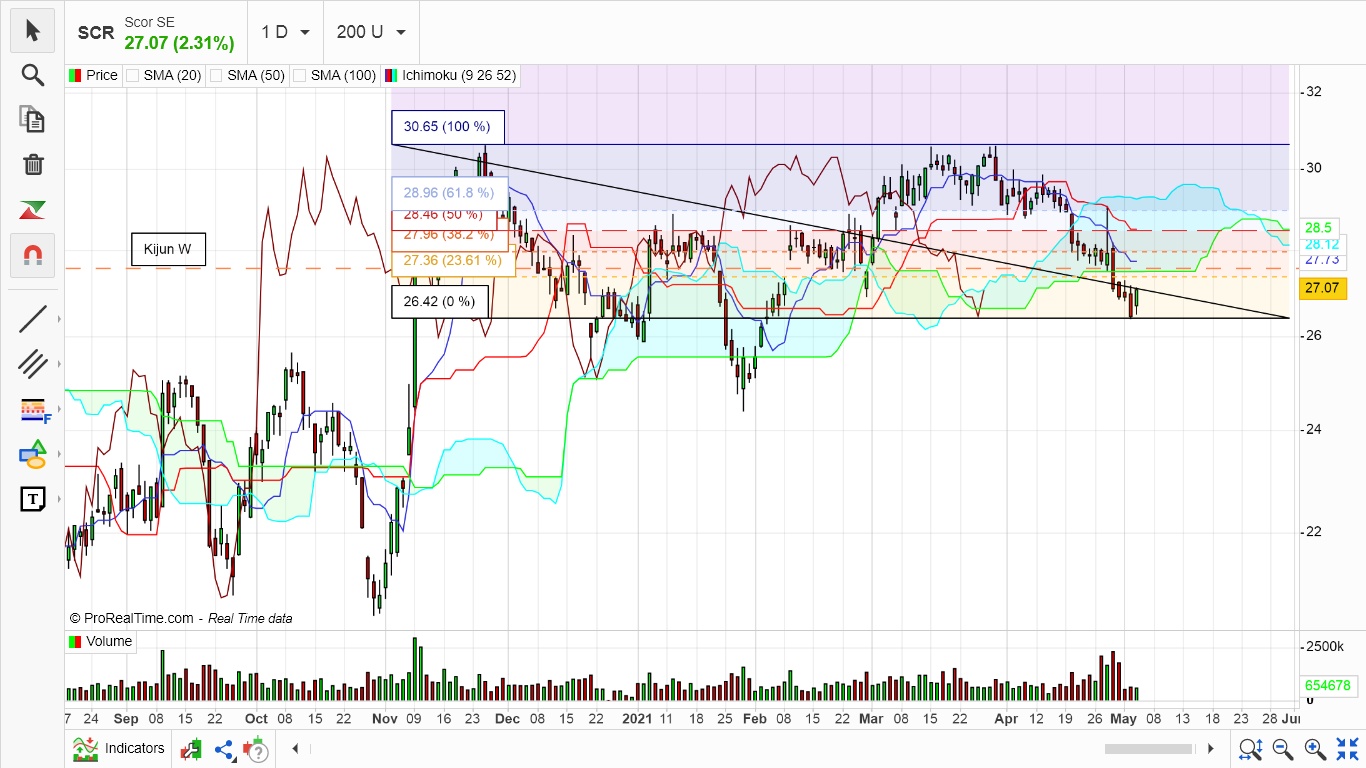Click the horizontal time scrollbar thumb
Viewport: 1366px width, 768px height.
[1148, 748]
